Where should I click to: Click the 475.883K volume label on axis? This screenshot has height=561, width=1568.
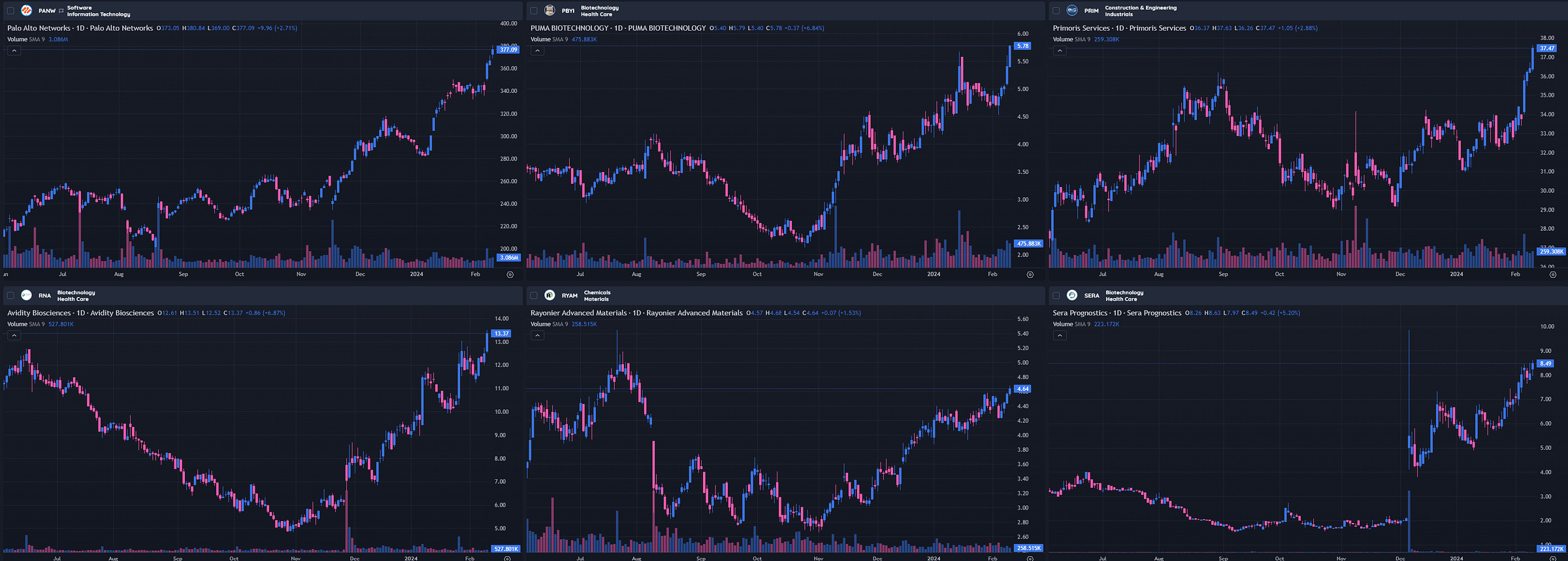pos(1028,244)
